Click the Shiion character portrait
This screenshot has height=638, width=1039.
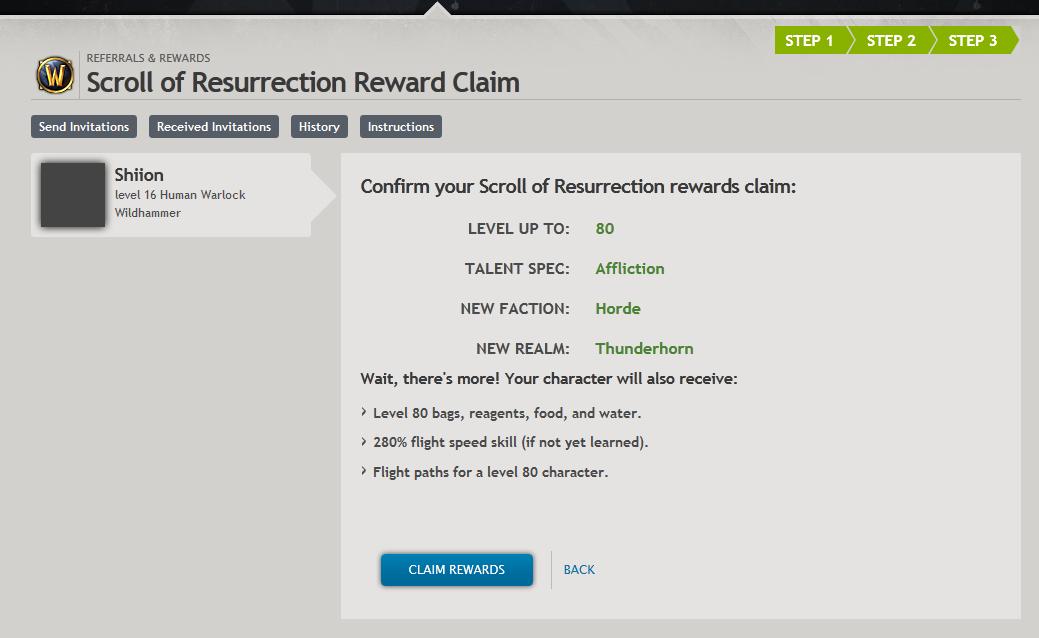(x=72, y=195)
